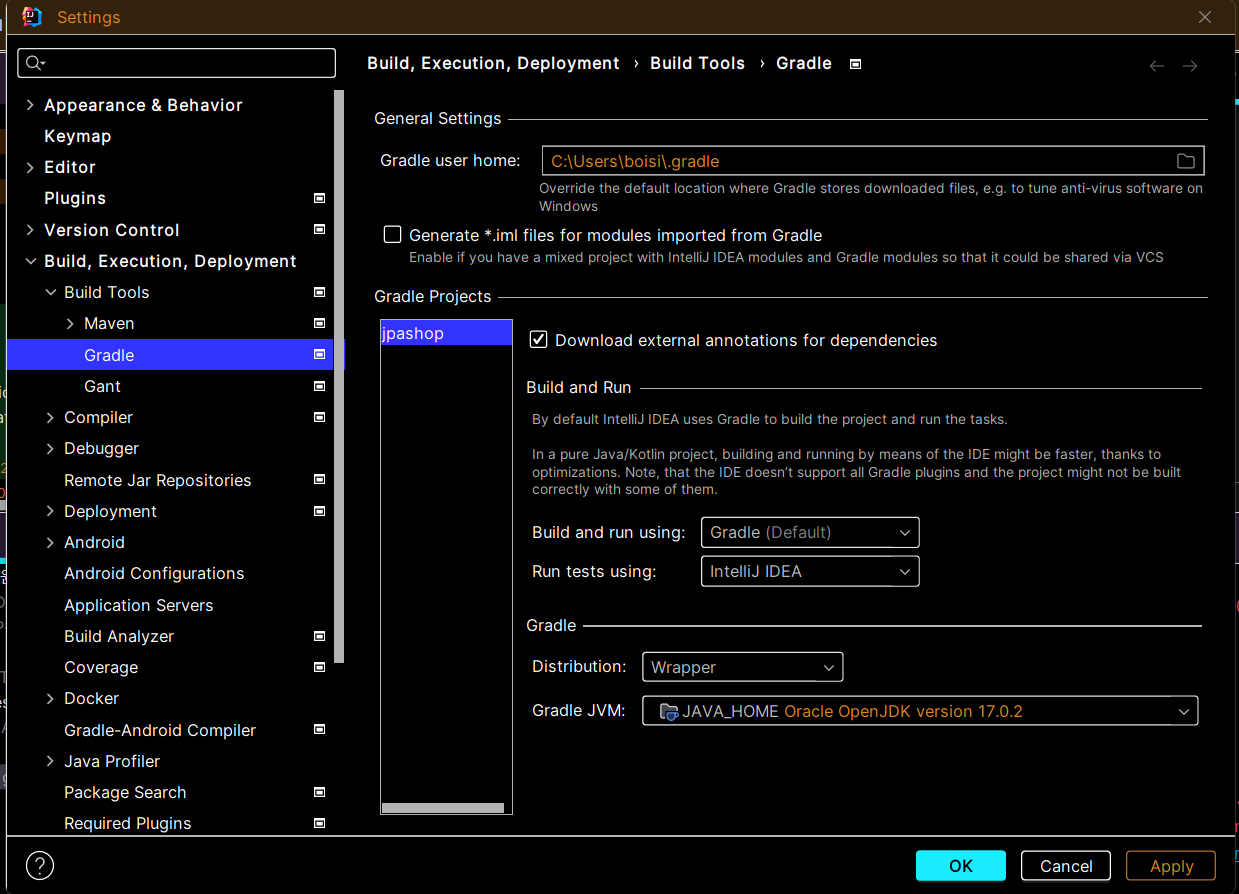Click Build, Execution, Deployment breadcrumb
This screenshot has width=1239, height=894.
(493, 63)
